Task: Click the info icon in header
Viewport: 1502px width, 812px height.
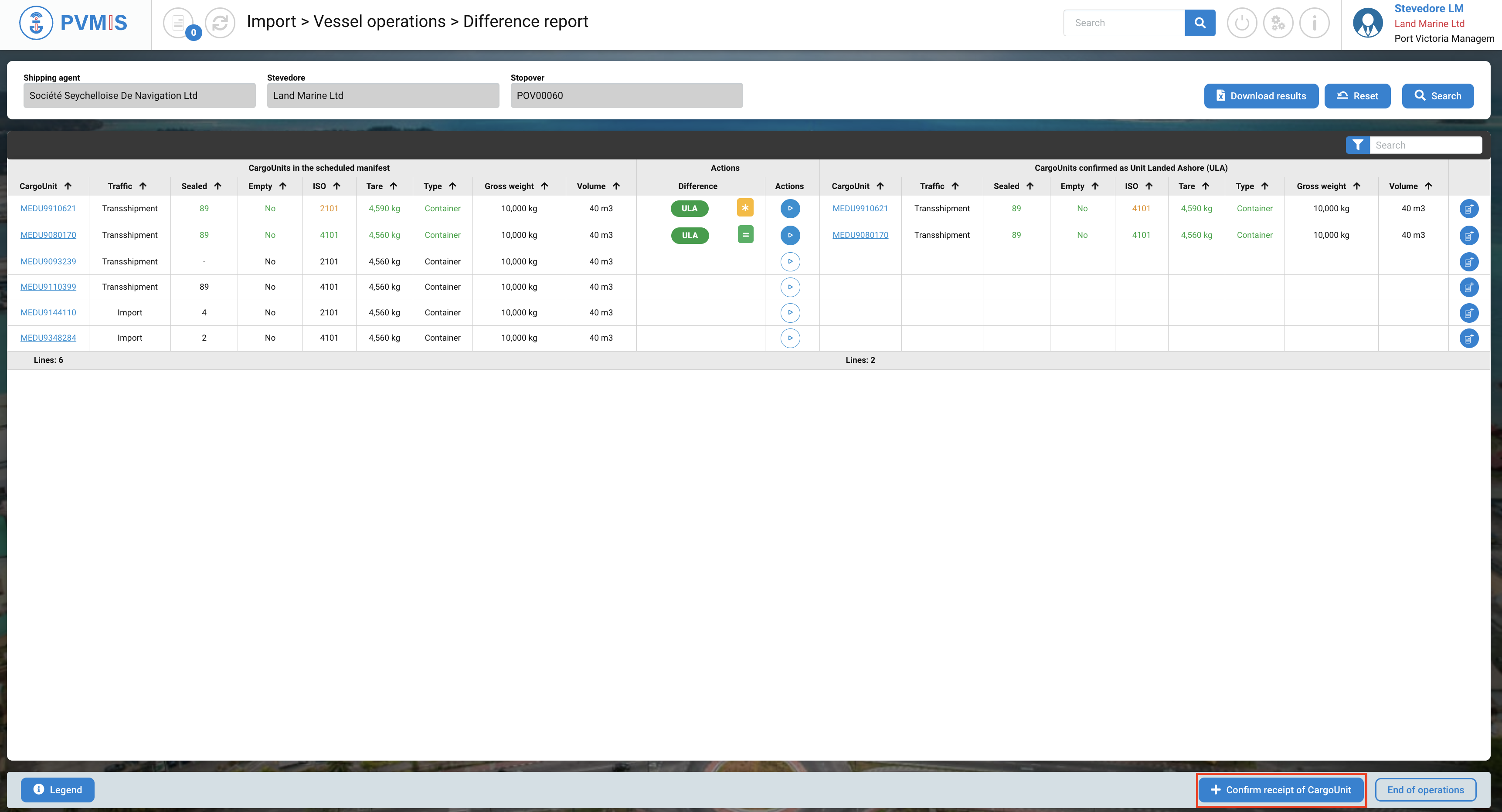Action: tap(1314, 23)
